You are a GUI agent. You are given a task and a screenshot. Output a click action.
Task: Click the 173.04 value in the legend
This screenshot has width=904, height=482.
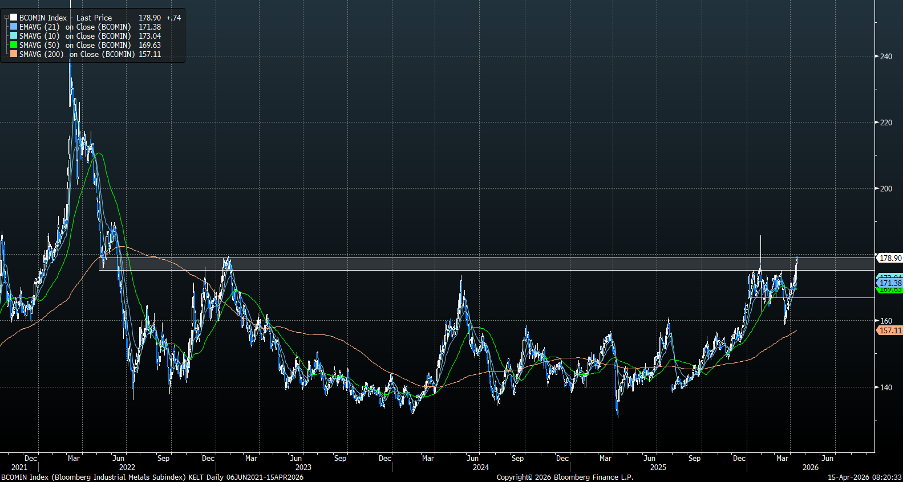[x=150, y=36]
